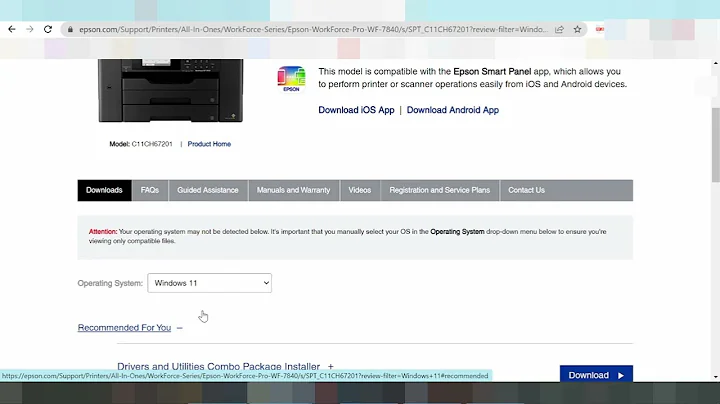Click the red Attention: label
The height and width of the screenshot is (404, 720).
pos(103,232)
